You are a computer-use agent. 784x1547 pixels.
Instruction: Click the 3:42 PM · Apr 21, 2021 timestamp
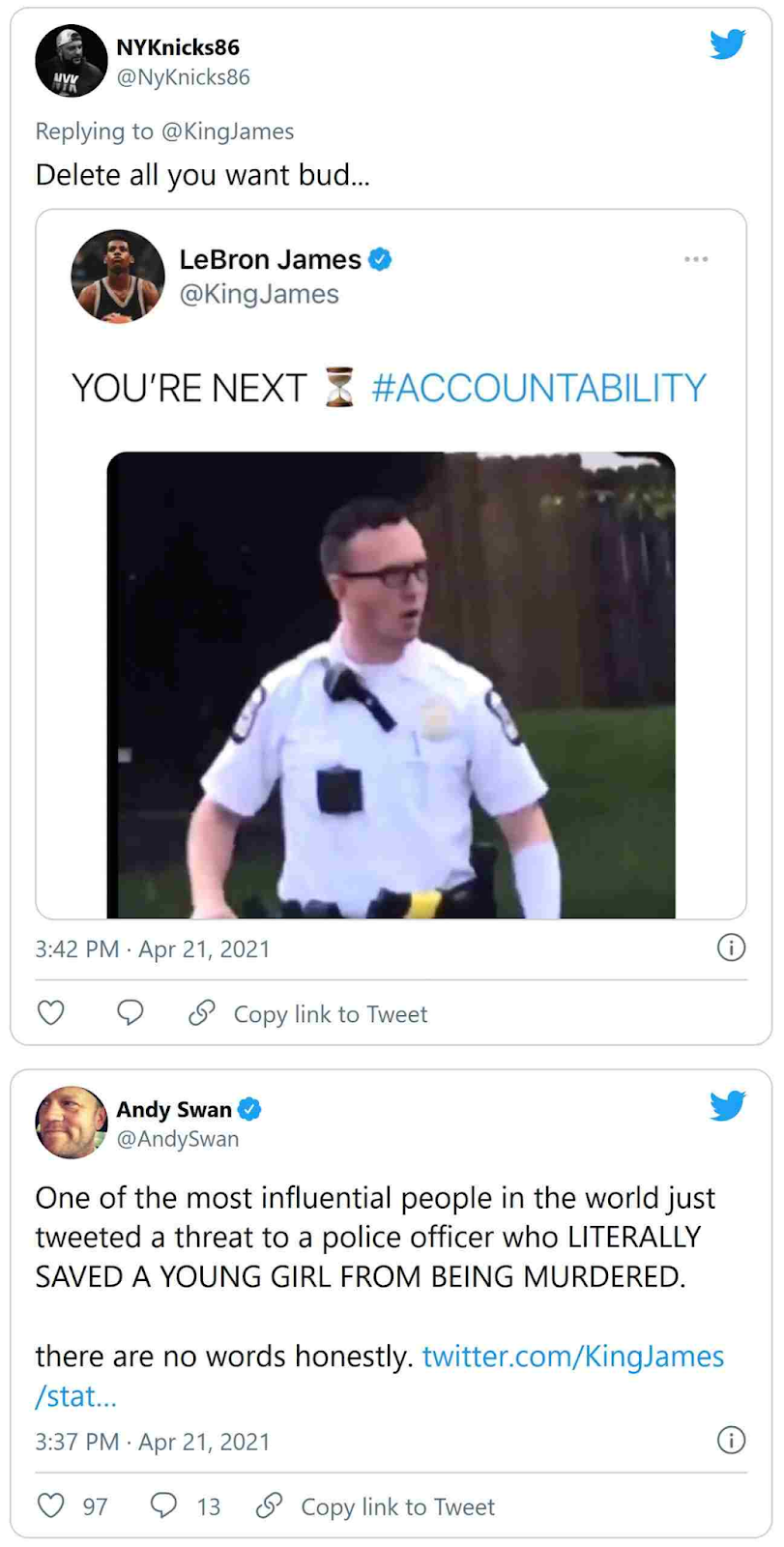(153, 949)
